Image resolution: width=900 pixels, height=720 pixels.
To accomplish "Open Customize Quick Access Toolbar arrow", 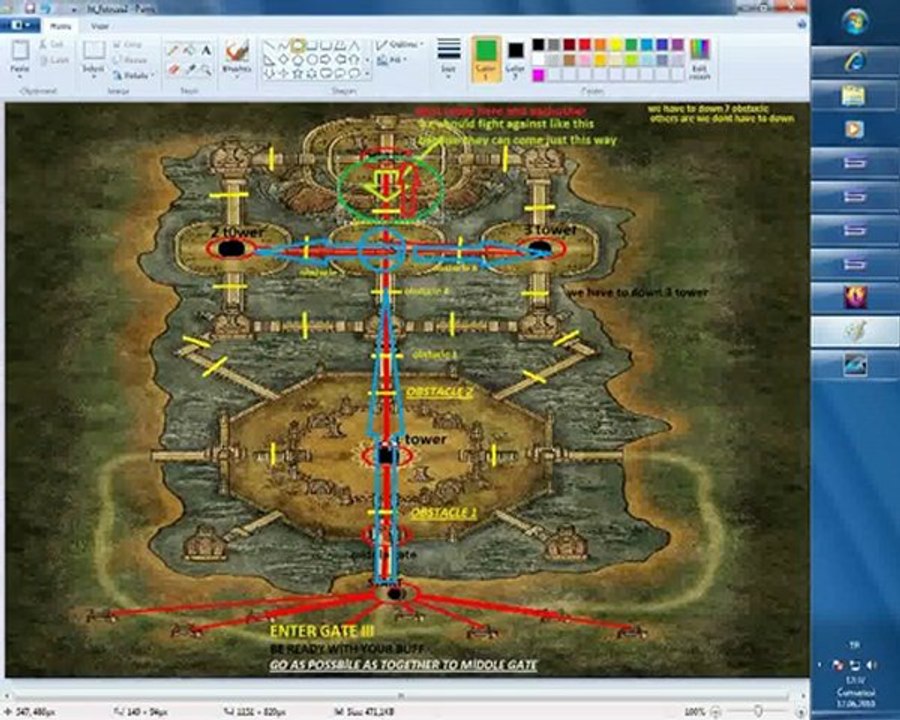I will point(74,9).
